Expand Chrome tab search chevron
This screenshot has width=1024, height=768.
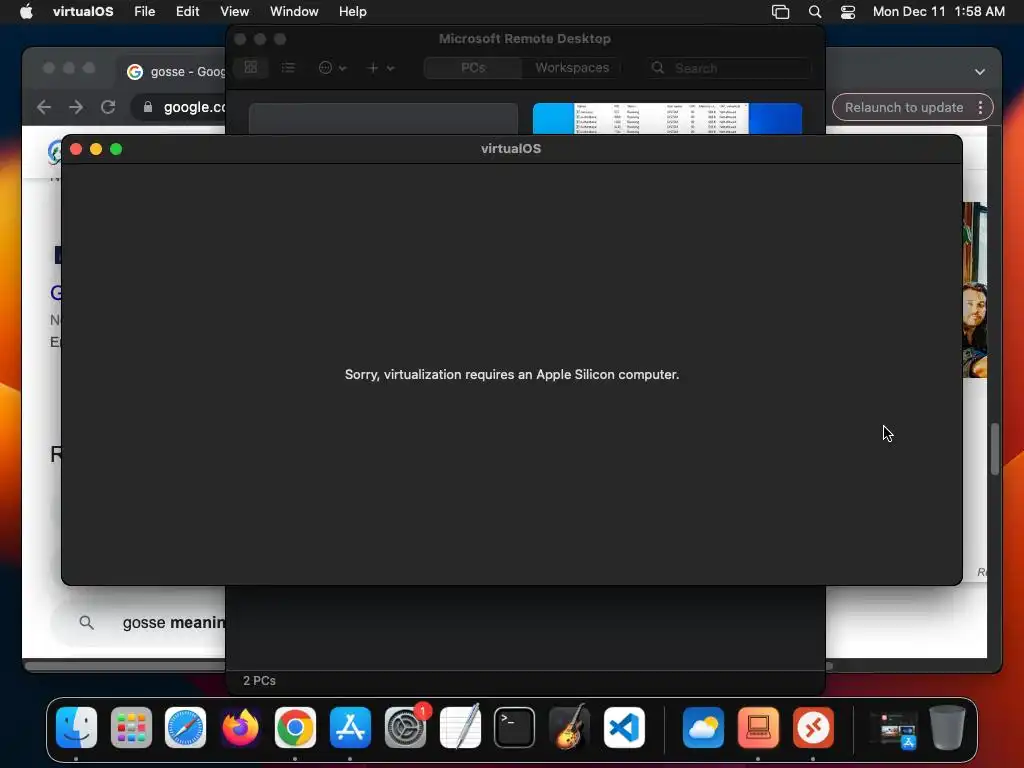980,71
